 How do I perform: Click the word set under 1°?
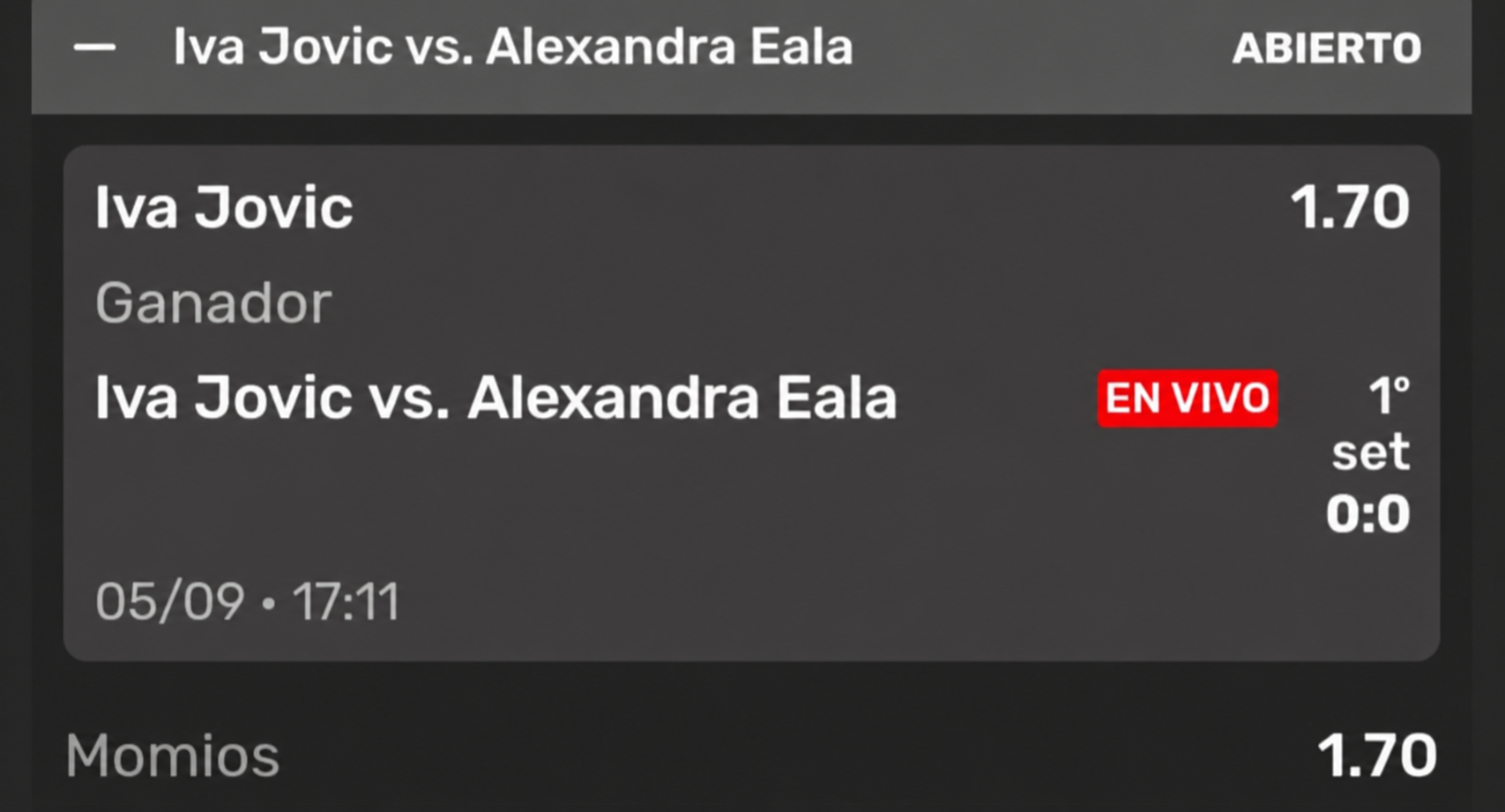[x=1371, y=453]
